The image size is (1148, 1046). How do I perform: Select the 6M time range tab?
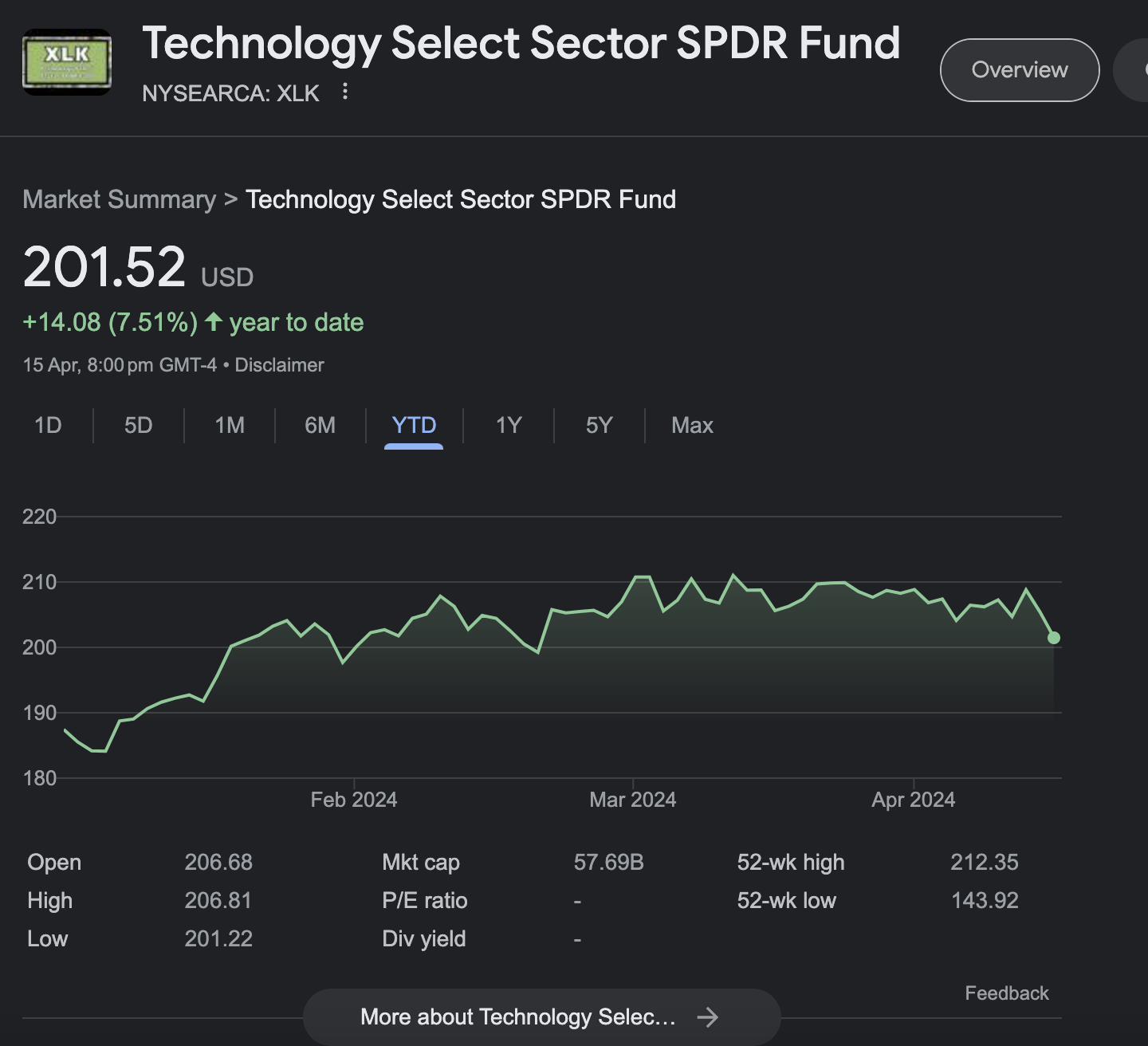coord(320,425)
